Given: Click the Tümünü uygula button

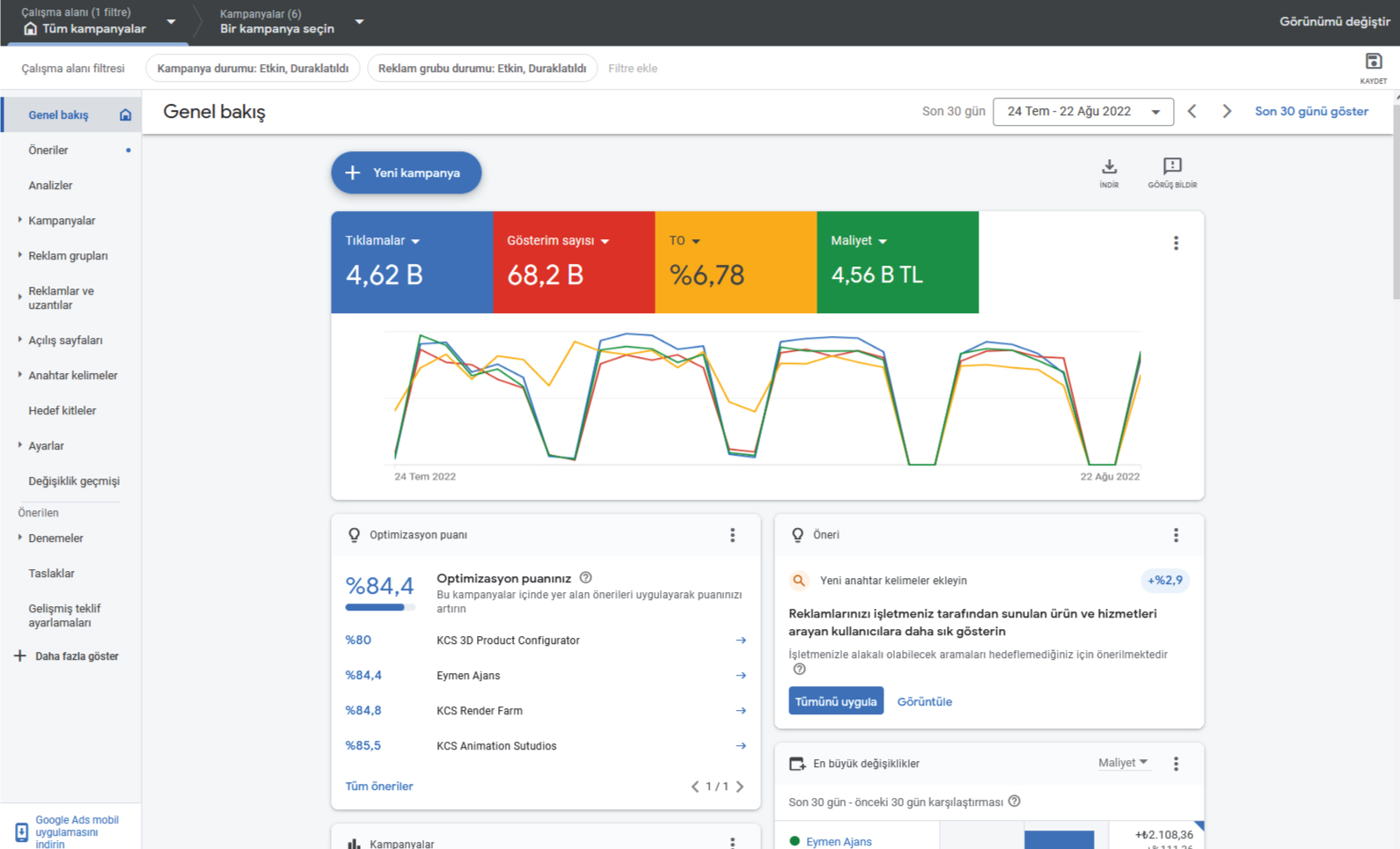Looking at the screenshot, I should tap(836, 701).
